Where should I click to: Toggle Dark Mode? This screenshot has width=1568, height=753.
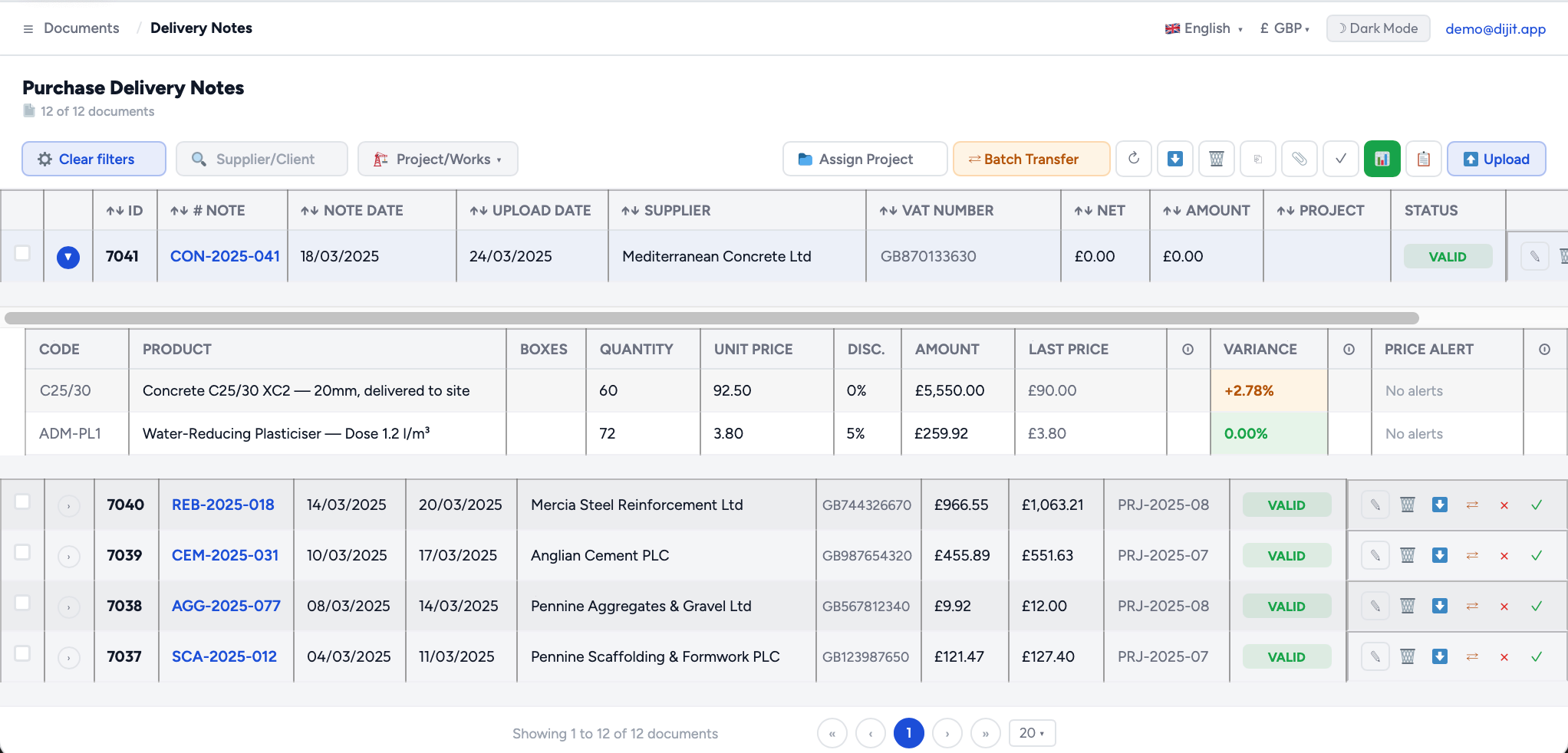point(1378,28)
